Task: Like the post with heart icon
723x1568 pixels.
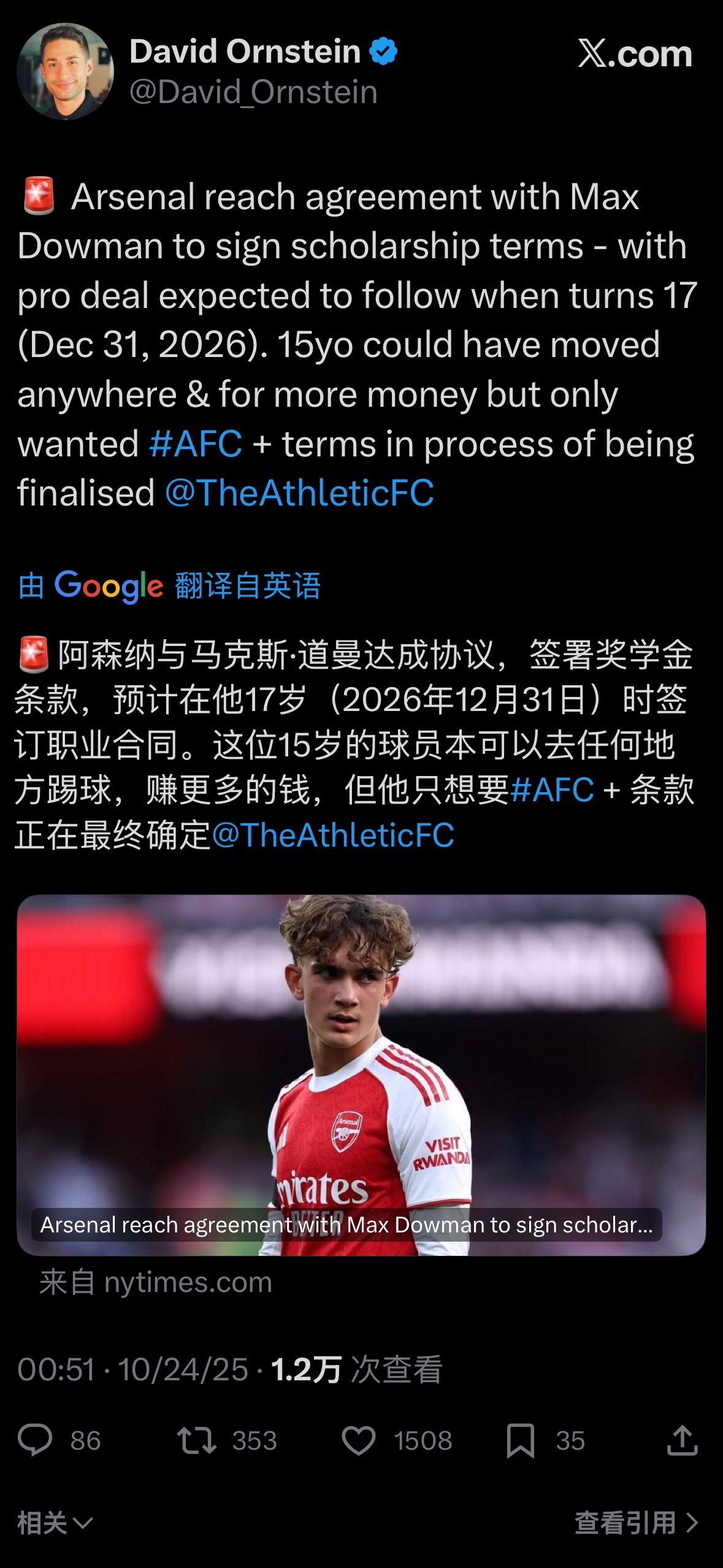Action: click(x=358, y=1440)
